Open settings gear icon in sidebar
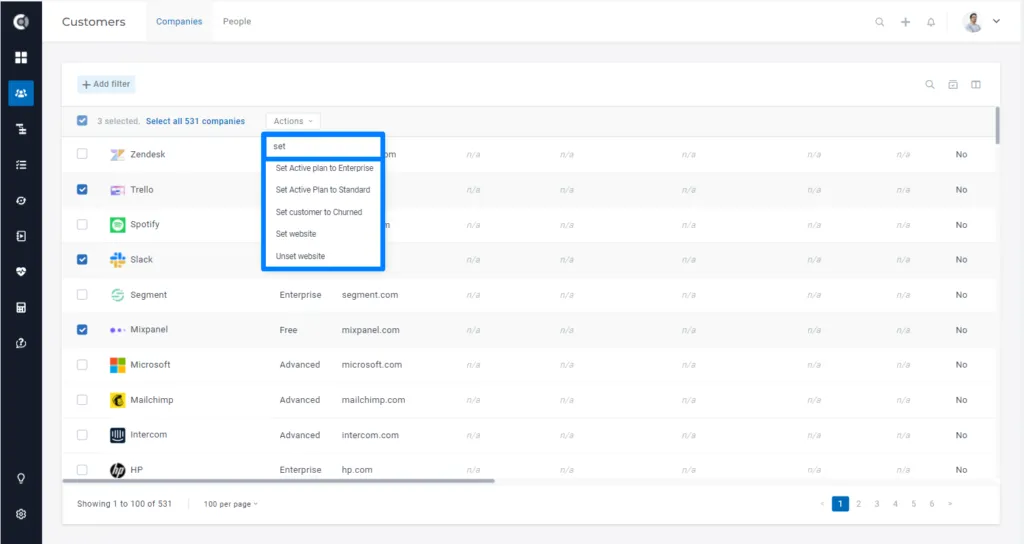1024x544 pixels. [x=21, y=514]
